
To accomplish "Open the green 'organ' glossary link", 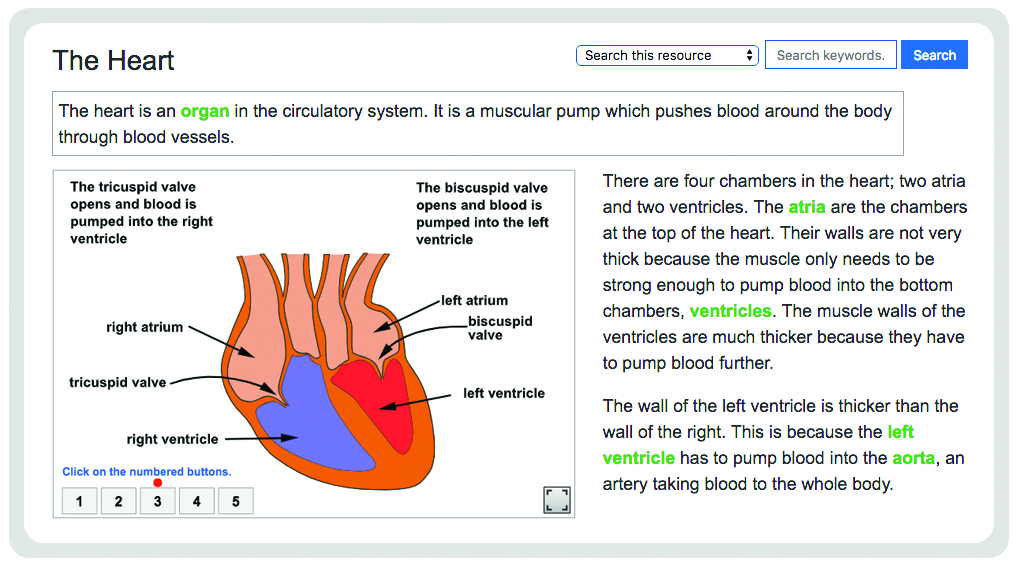I will click(x=205, y=111).
